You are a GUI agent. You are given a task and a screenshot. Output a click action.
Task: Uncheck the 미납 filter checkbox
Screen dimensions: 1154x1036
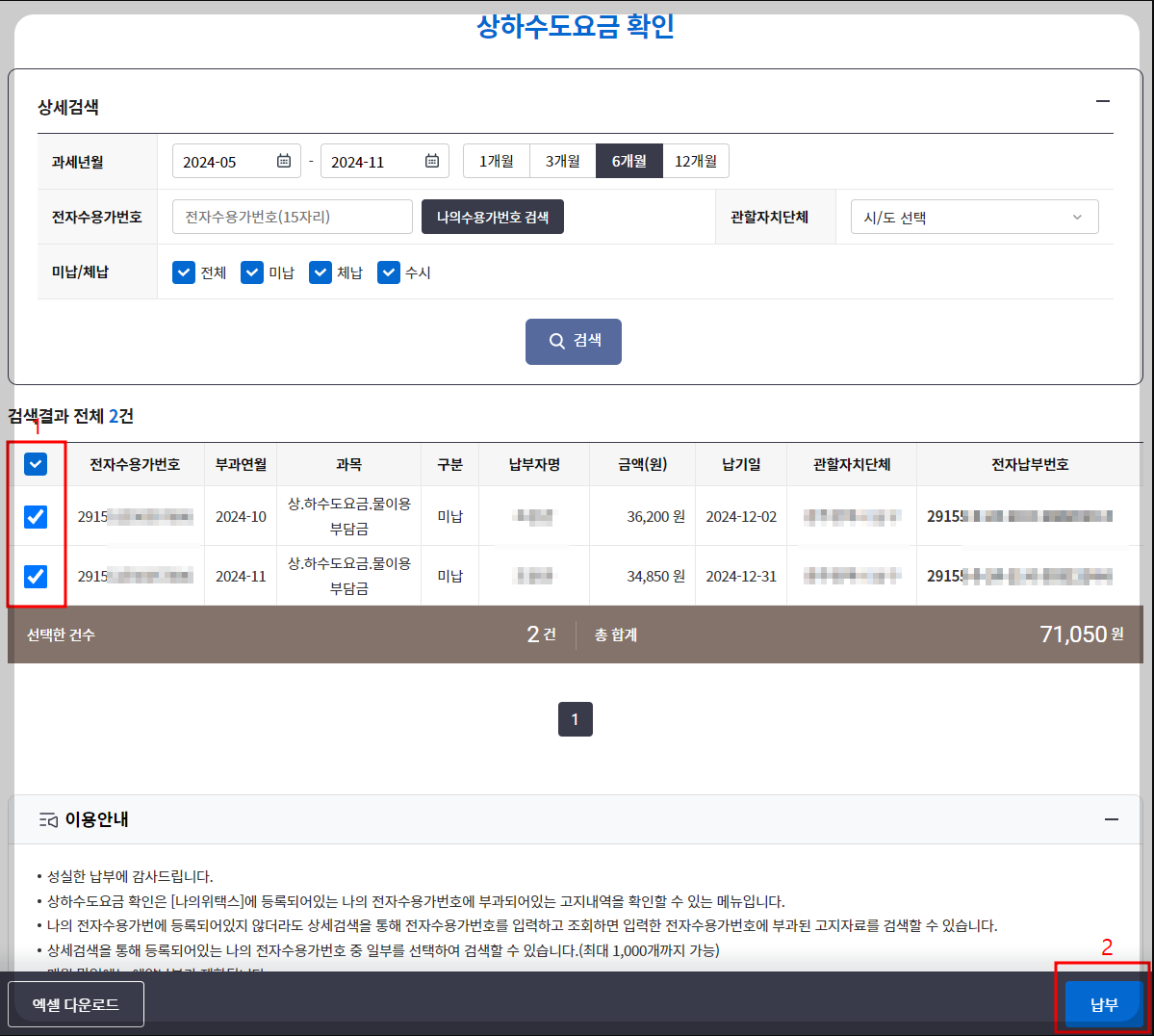251,272
